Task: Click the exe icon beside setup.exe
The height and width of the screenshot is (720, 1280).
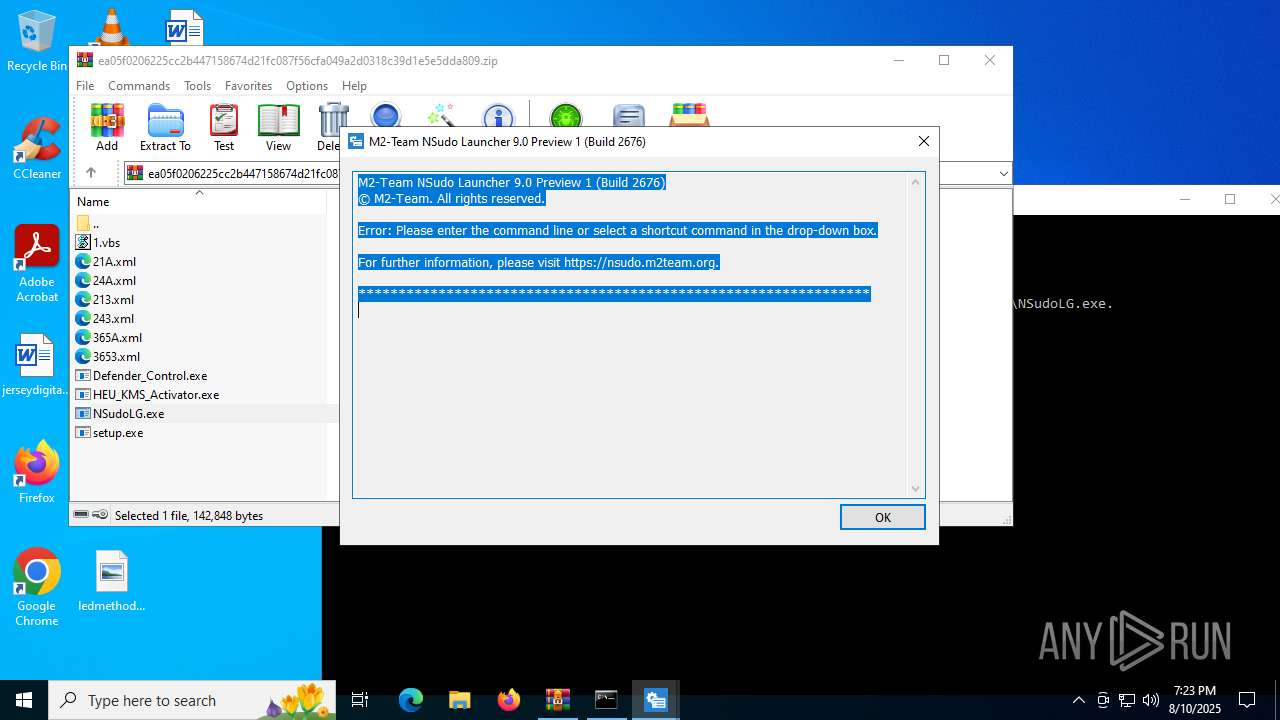Action: 83,433
